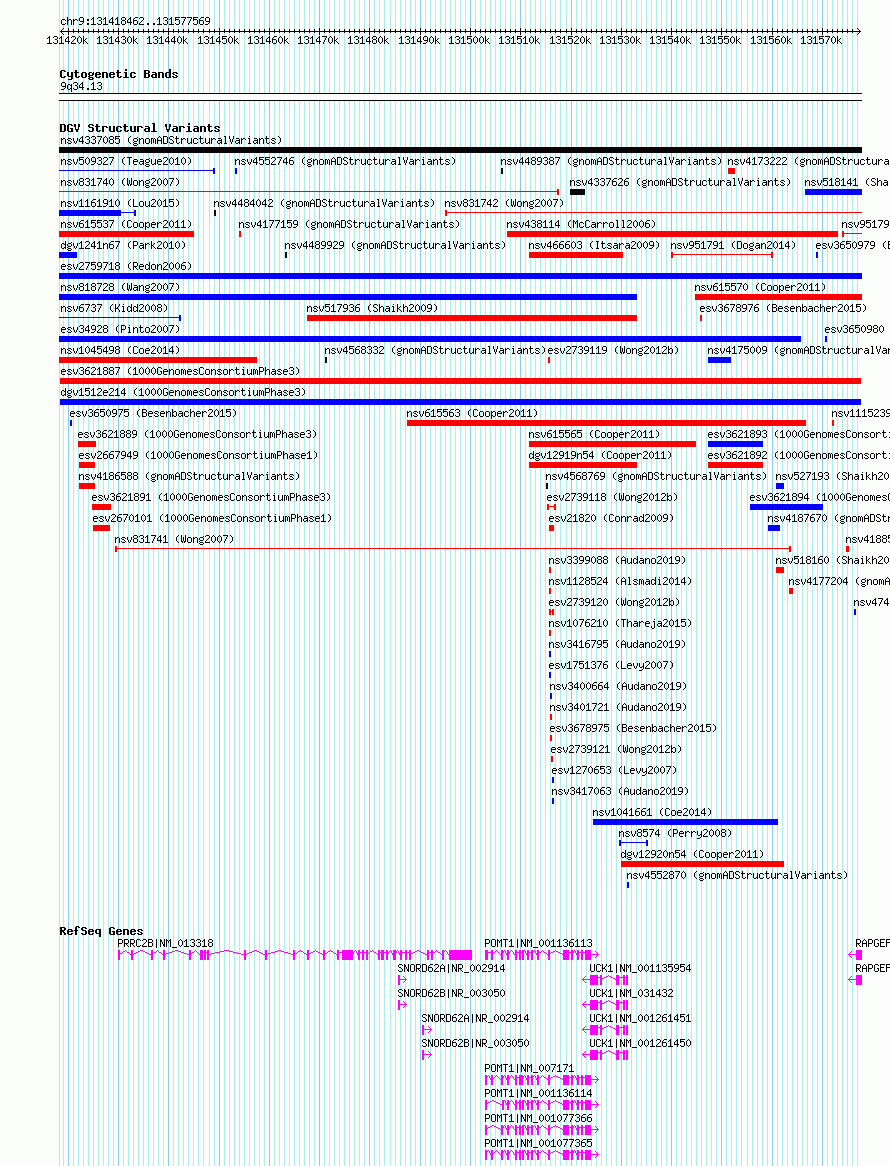Click the DGV Structural Variants track heading

(x=140, y=128)
